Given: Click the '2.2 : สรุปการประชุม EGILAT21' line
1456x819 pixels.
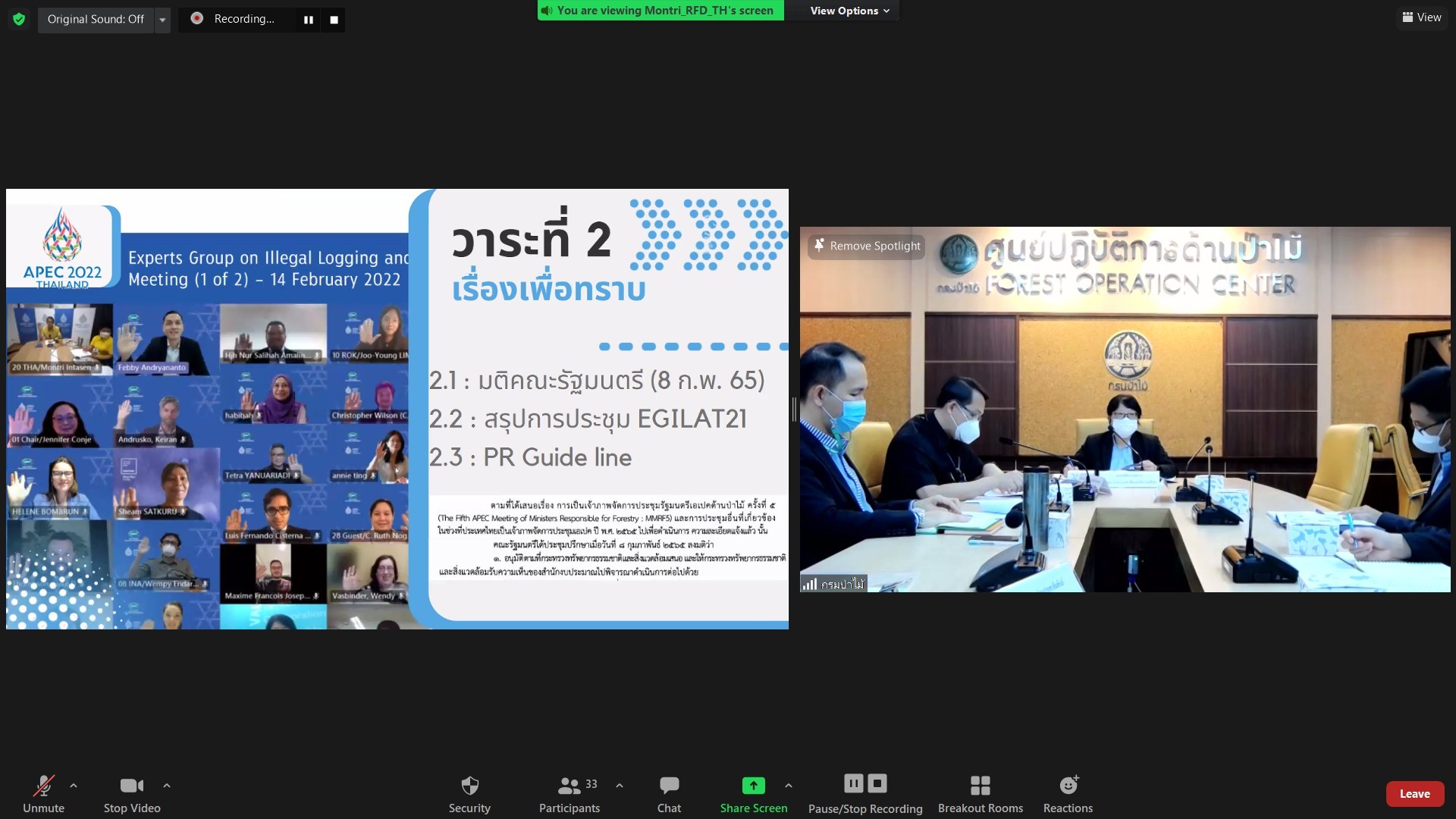Looking at the screenshot, I should tap(588, 419).
